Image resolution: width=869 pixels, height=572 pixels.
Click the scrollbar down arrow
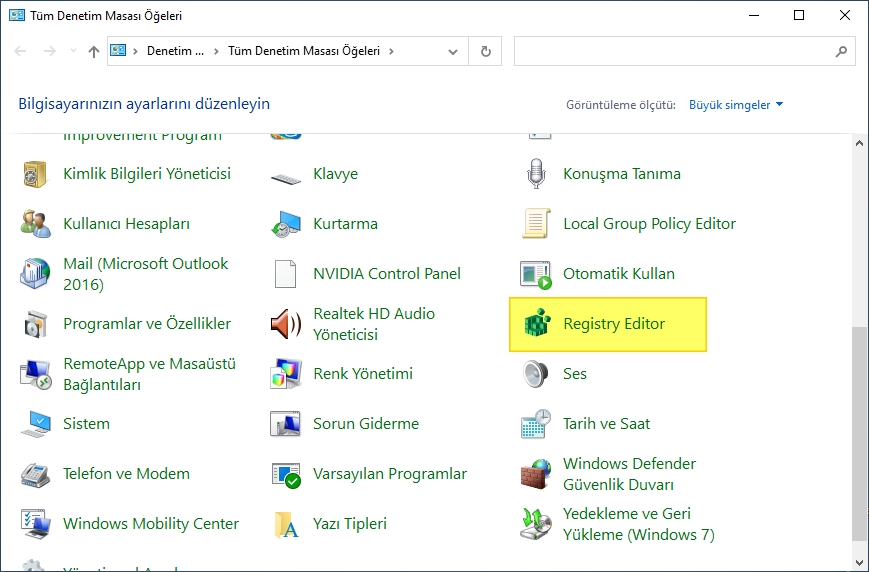tap(860, 563)
